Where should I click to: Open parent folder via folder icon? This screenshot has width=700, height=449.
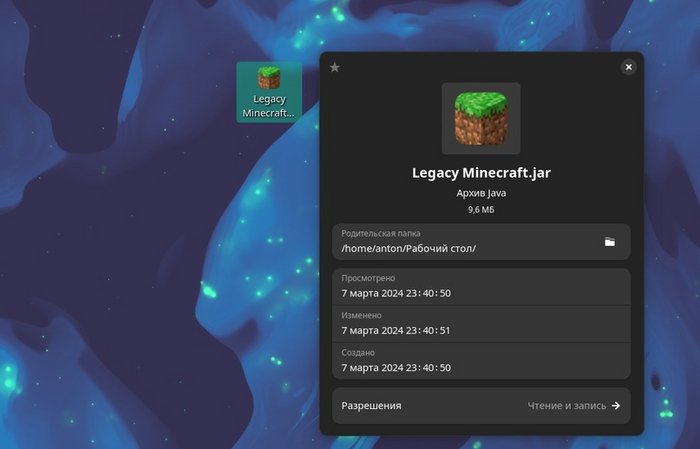(x=610, y=242)
